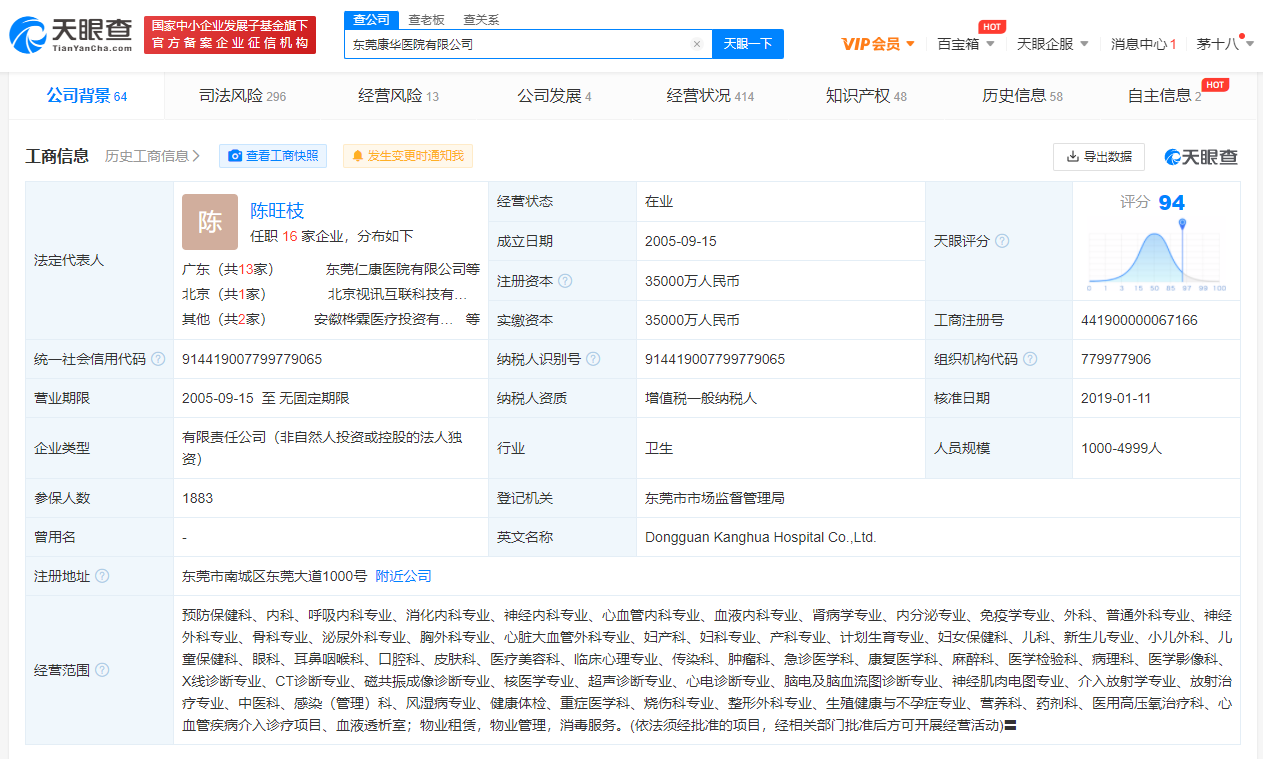
Task: Open 消息中心 notifications
Action: pyautogui.click(x=1143, y=44)
